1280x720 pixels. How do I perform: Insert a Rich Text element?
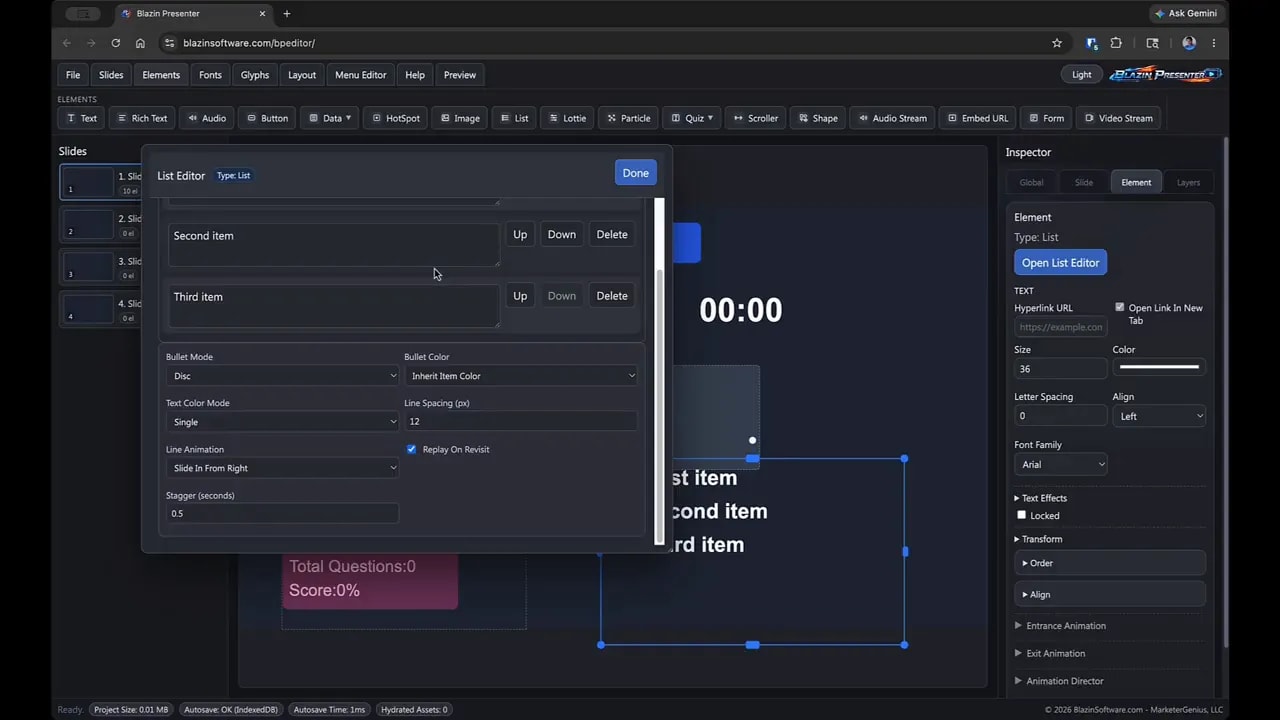tap(141, 118)
